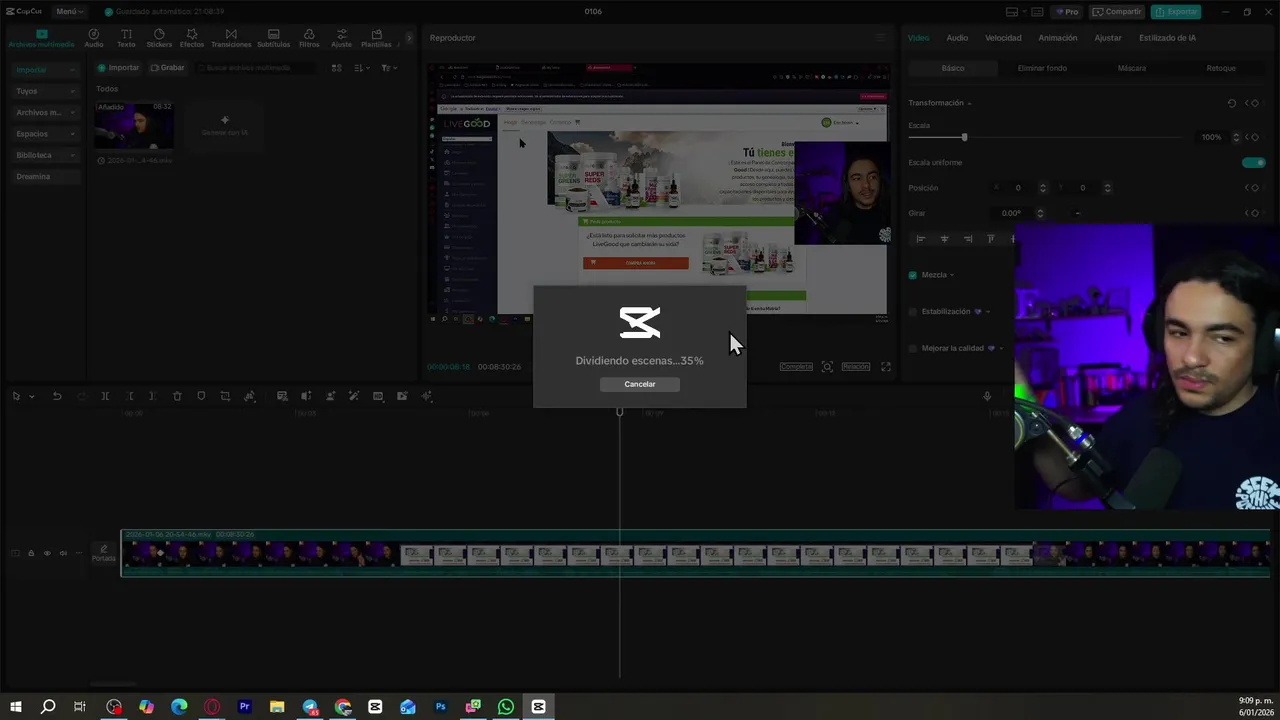1280x720 pixels.
Task: Open the Transiciones tab
Action: pyautogui.click(x=231, y=38)
